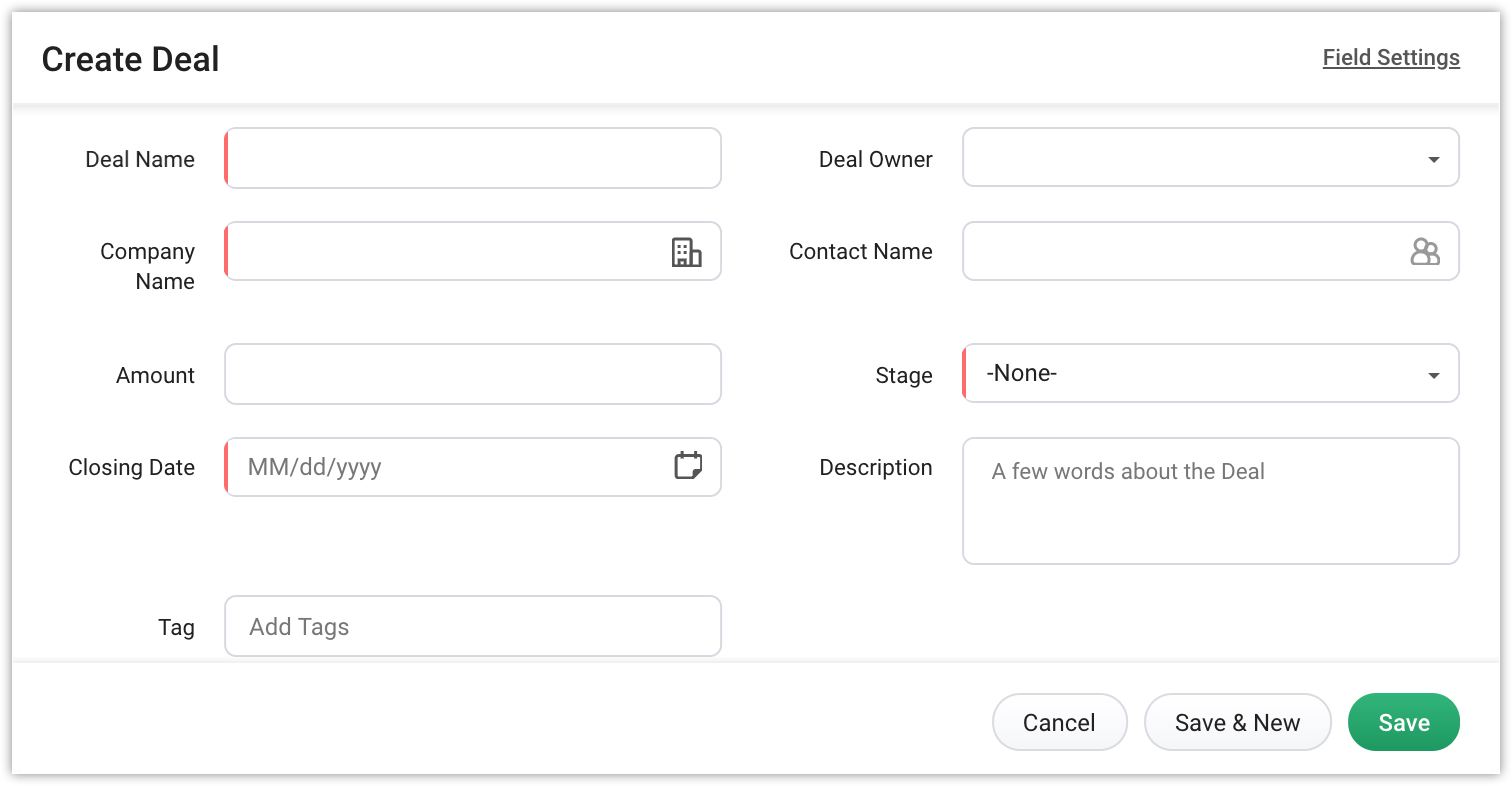Click the Stage field label
The width and height of the screenshot is (1512, 786).
(904, 376)
